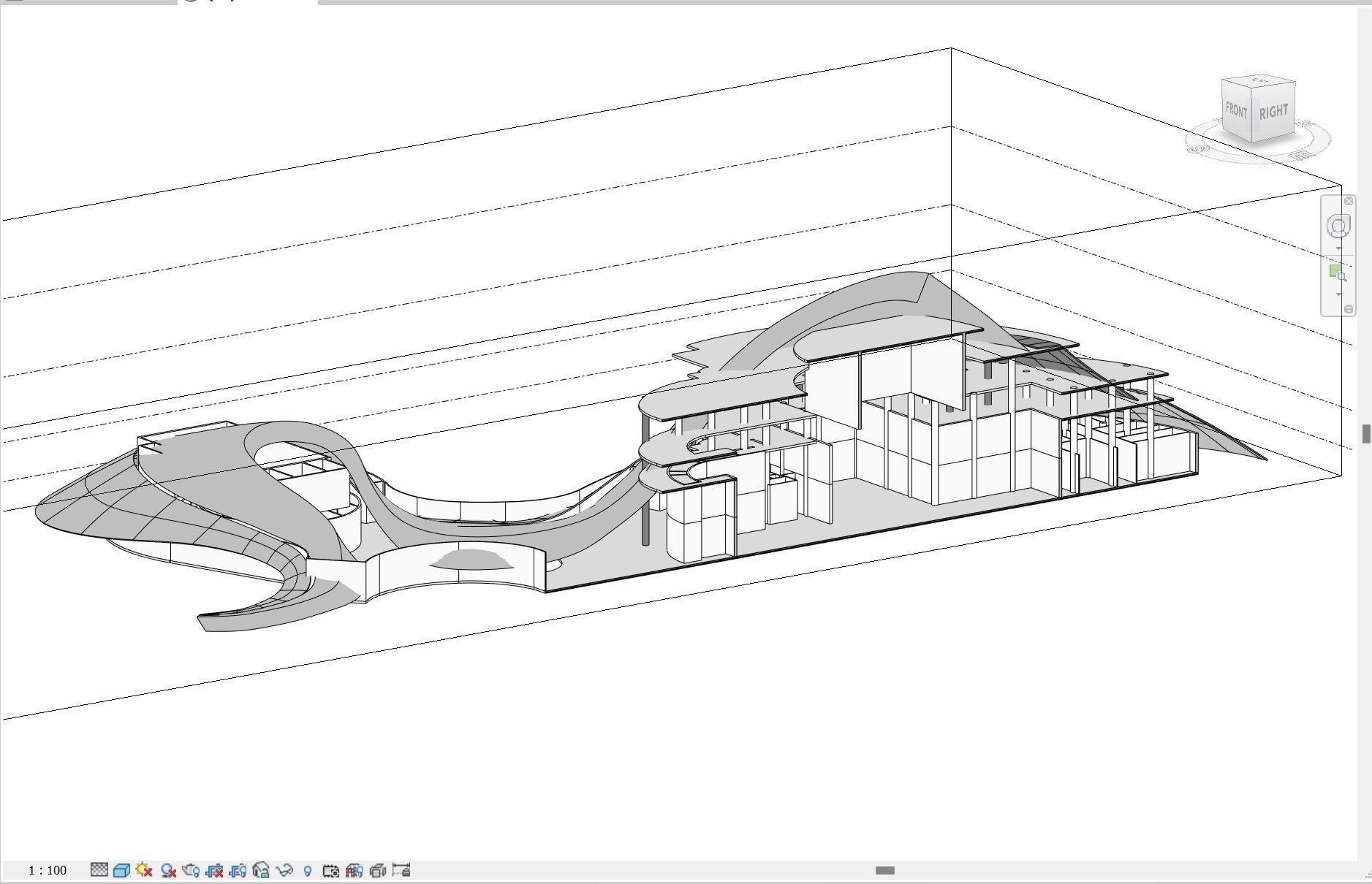Expand the navigation wheel dropdown arrow
1372x884 pixels.
[1338, 248]
